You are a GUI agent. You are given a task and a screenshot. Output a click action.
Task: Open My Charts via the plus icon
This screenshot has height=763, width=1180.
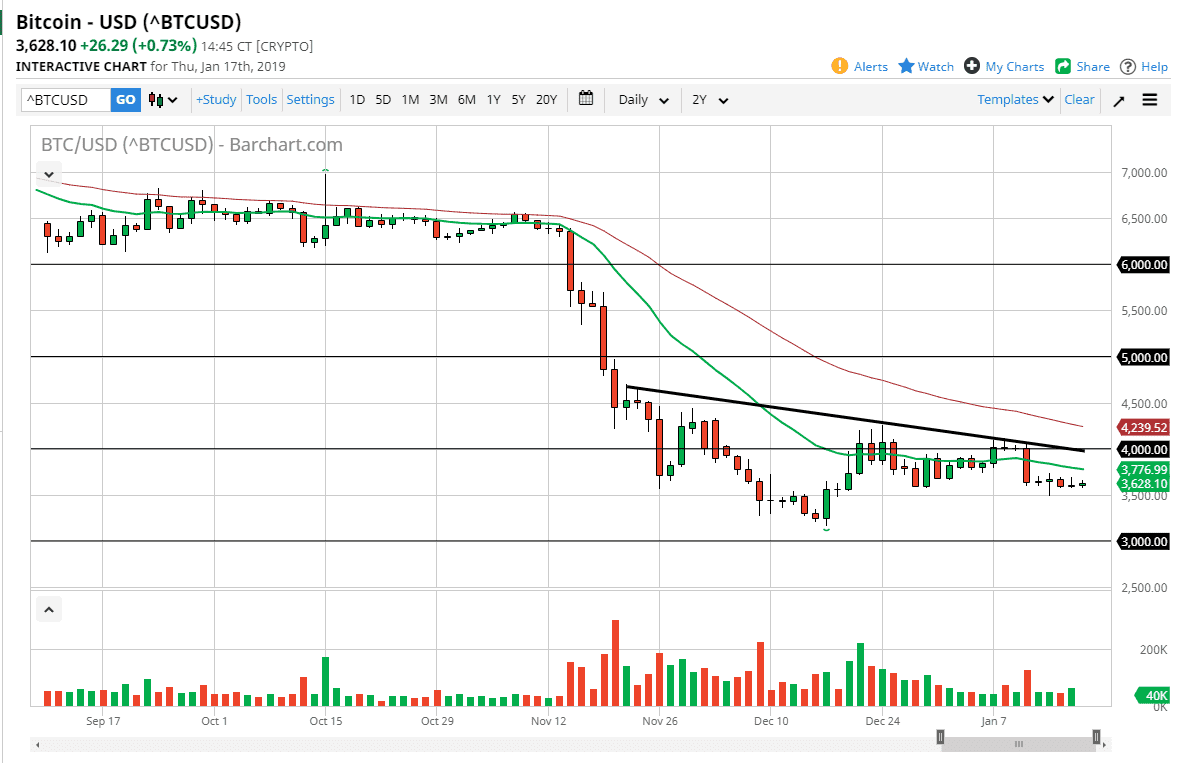click(971, 66)
